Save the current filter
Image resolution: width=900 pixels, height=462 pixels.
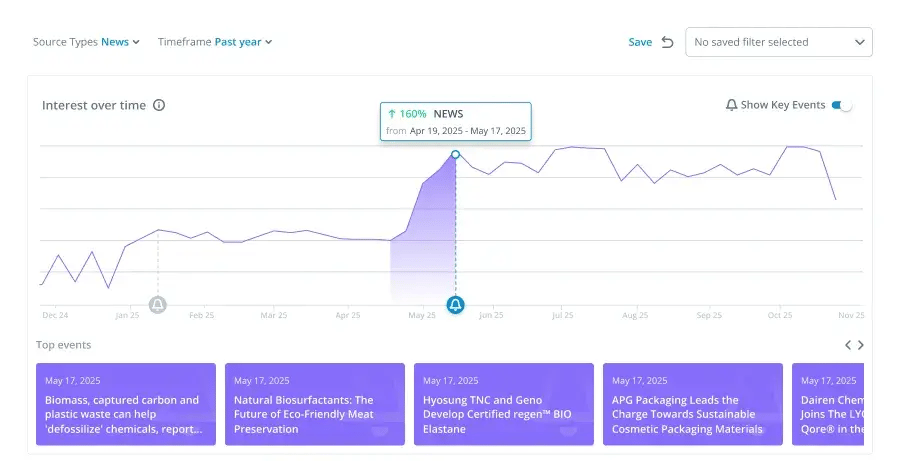(x=640, y=42)
